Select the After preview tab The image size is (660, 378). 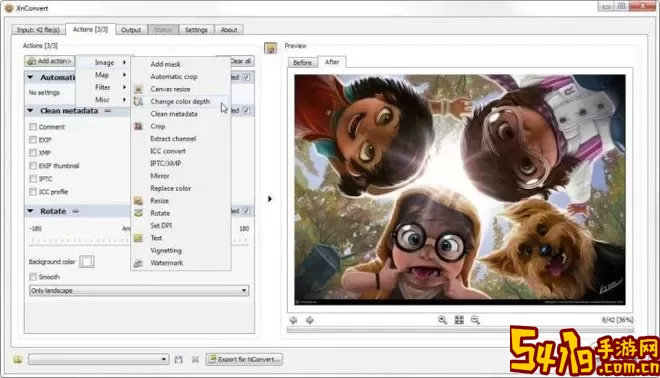pos(332,62)
